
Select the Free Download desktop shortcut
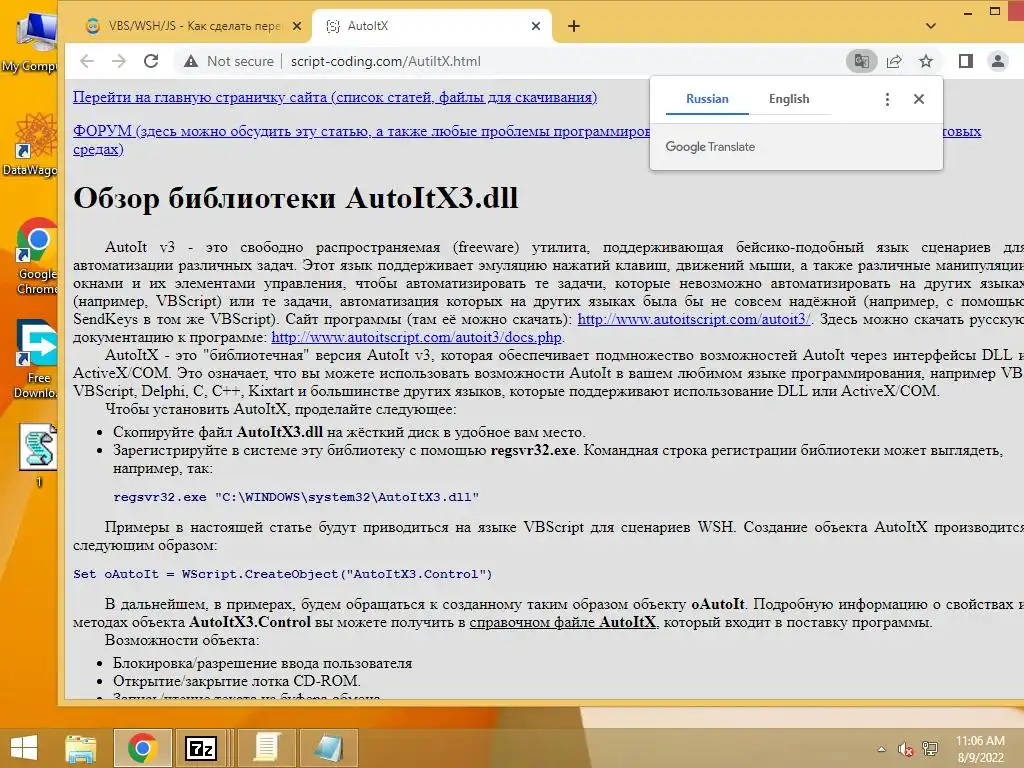pyautogui.click(x=36, y=359)
